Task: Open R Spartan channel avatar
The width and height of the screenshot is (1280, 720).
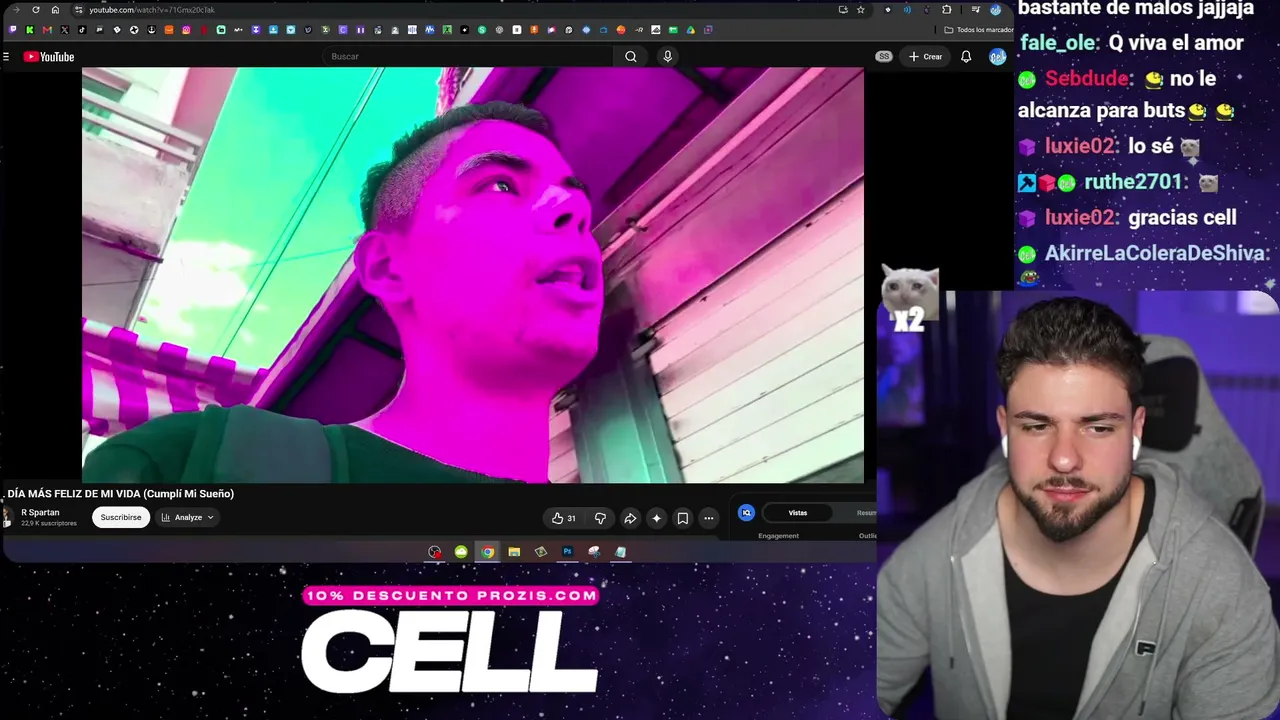Action: (8, 517)
